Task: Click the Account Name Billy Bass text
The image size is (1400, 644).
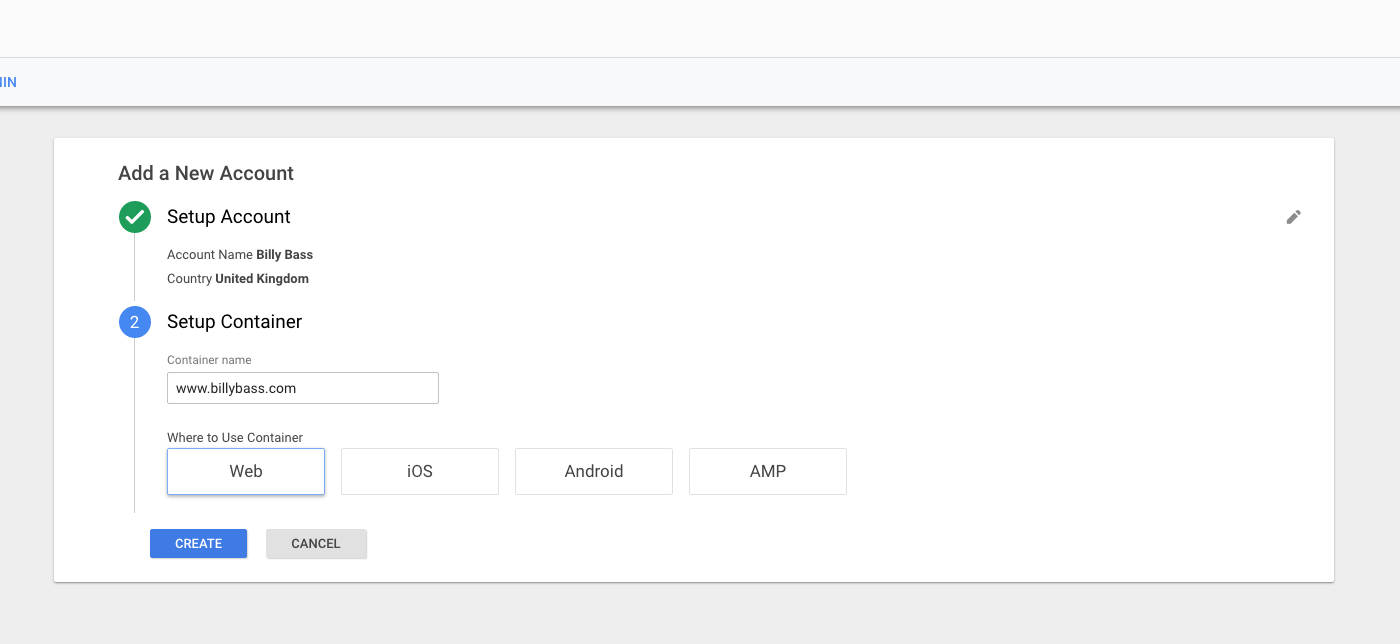Action: pos(240,255)
